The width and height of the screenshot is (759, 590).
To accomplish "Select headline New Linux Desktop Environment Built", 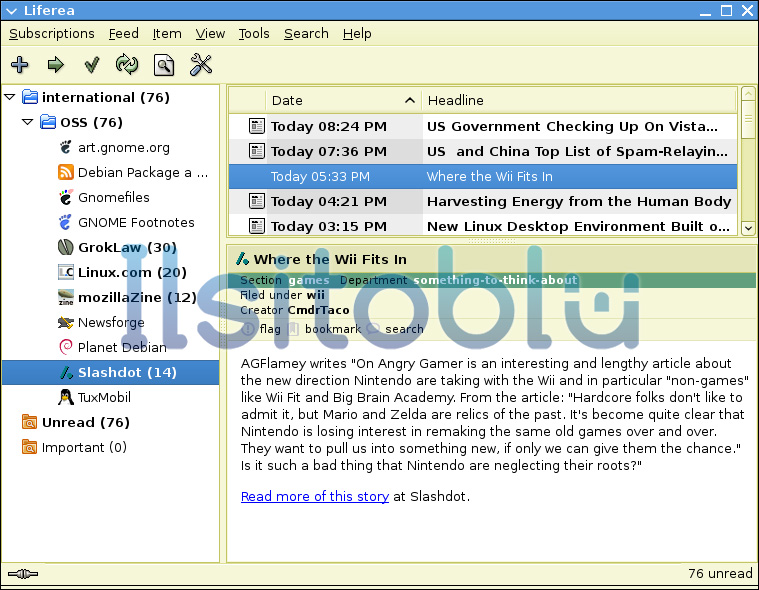I will (x=483, y=226).
